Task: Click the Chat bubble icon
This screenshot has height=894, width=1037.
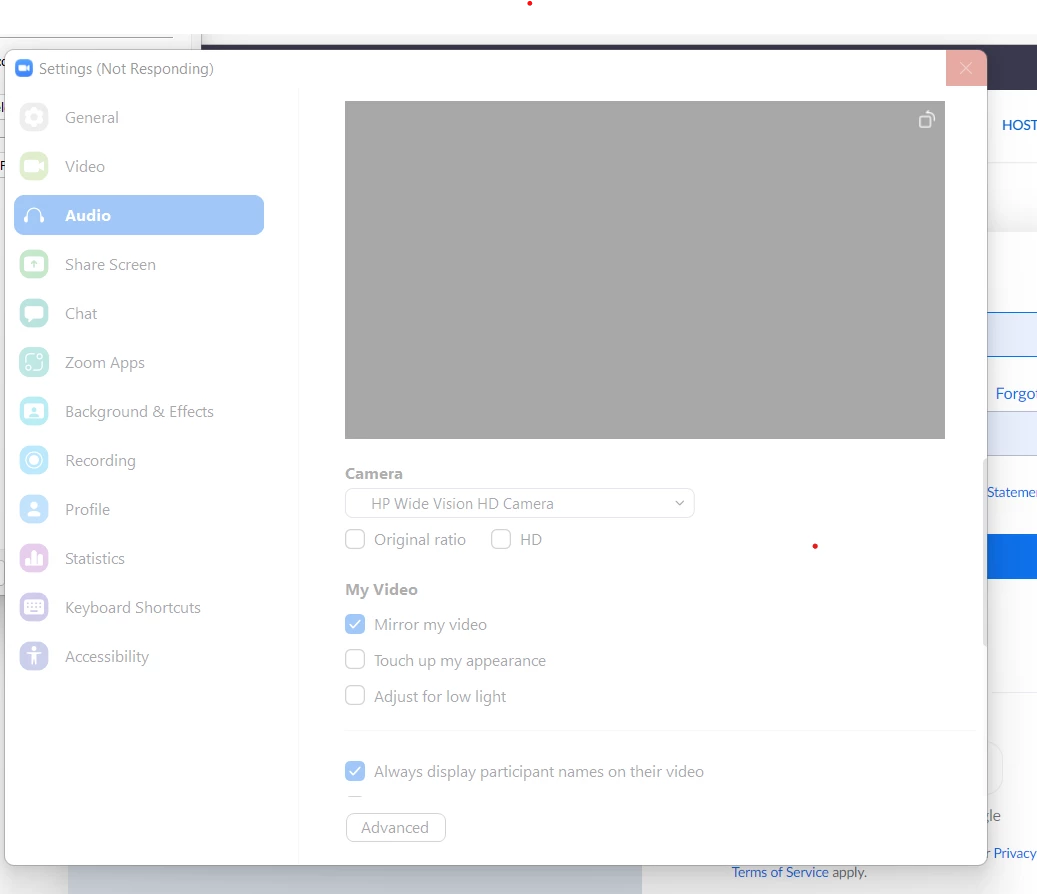Action: coord(34,313)
